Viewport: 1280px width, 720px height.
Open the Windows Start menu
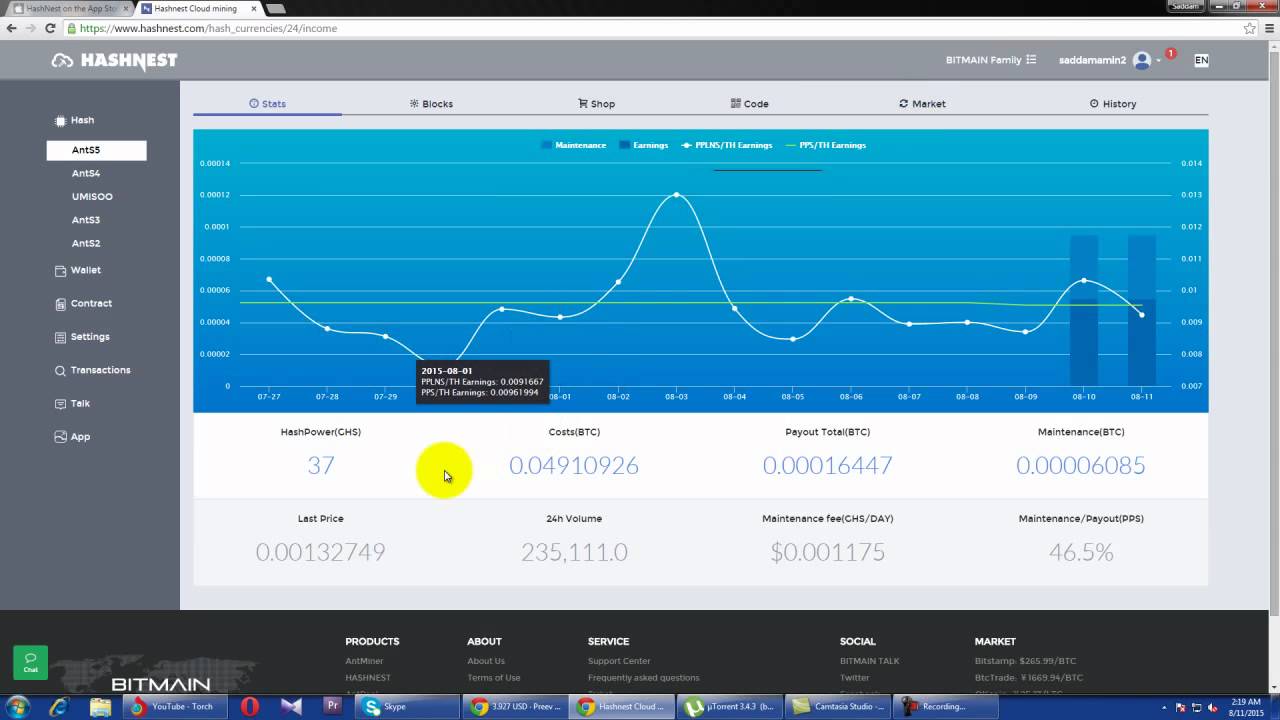click(17, 706)
